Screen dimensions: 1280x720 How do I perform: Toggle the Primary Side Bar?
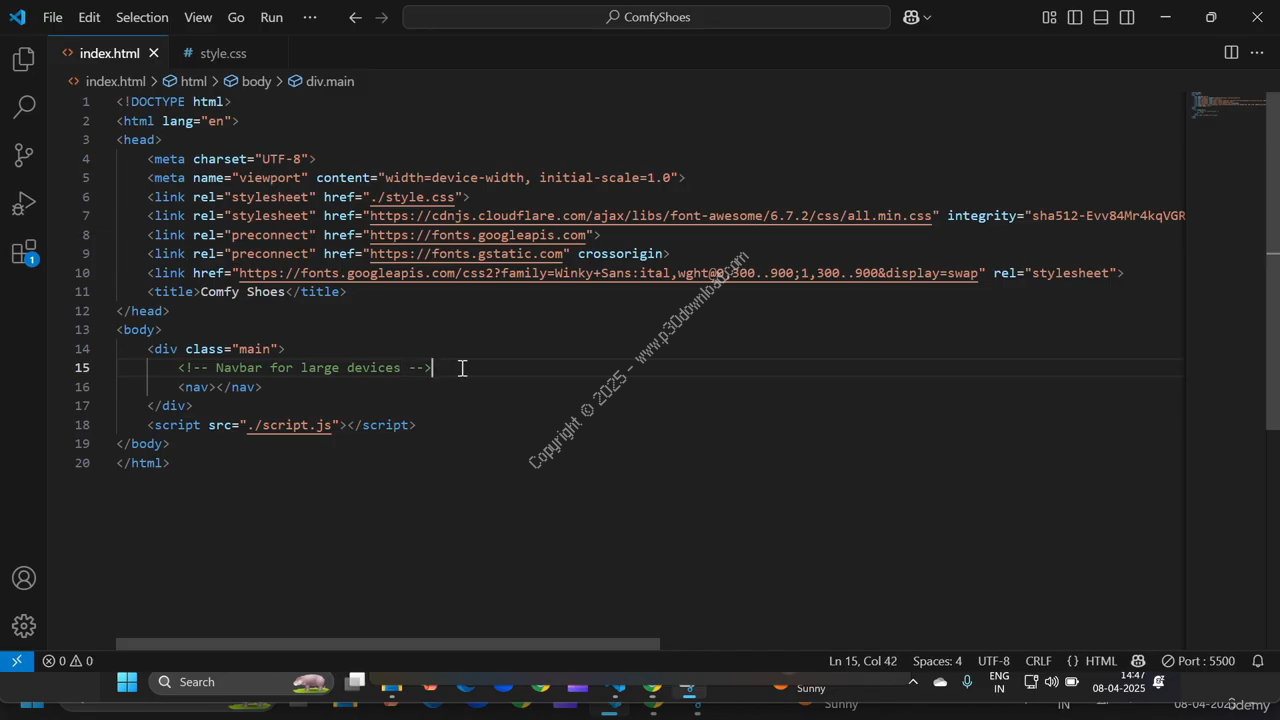tap(1075, 17)
